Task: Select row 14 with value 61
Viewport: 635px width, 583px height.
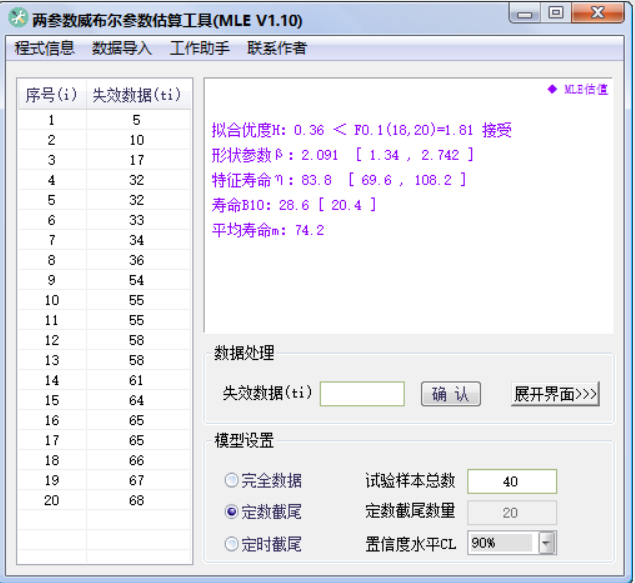Action: coord(104,381)
